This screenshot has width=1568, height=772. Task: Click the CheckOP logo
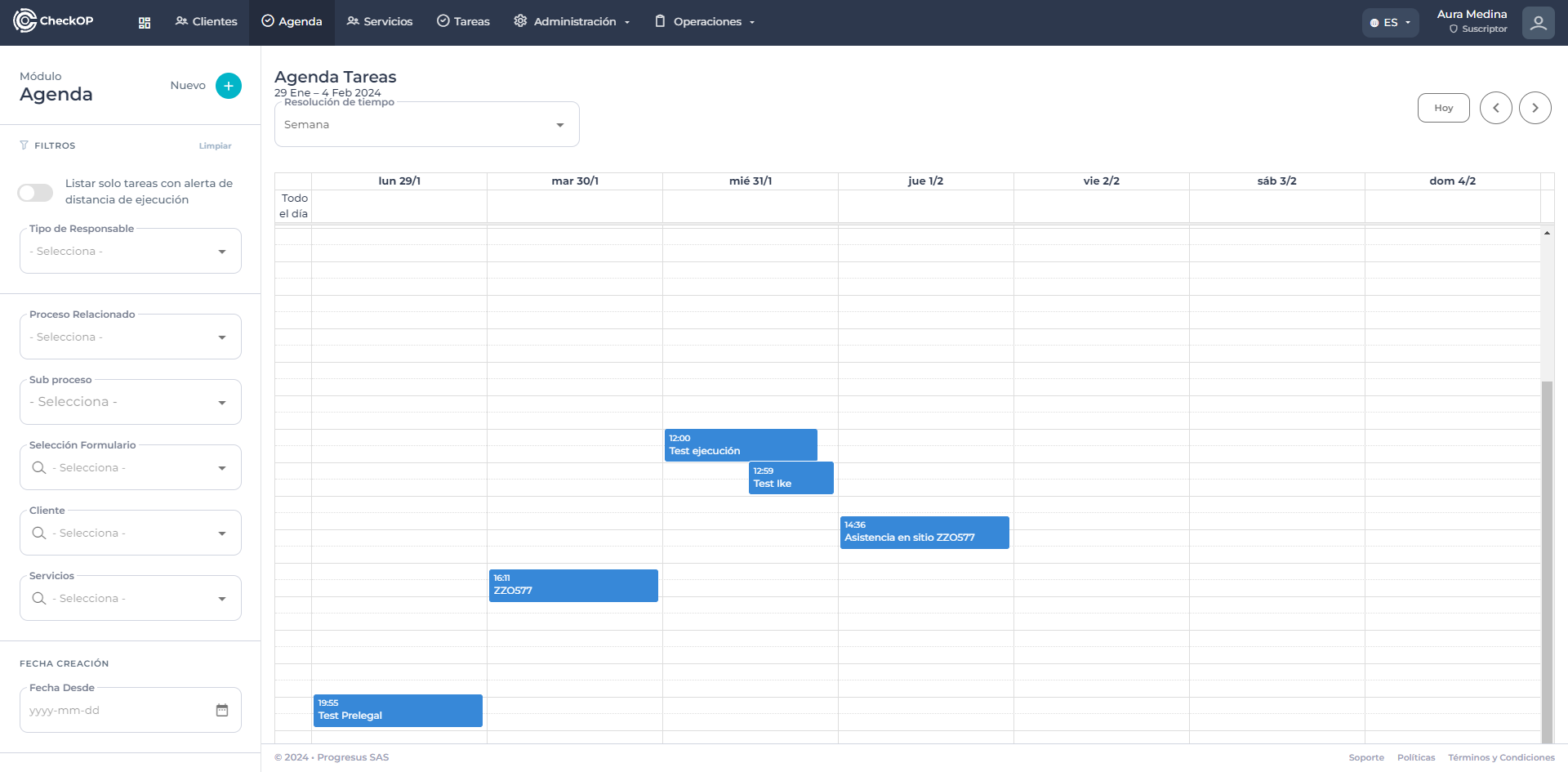coord(54,20)
